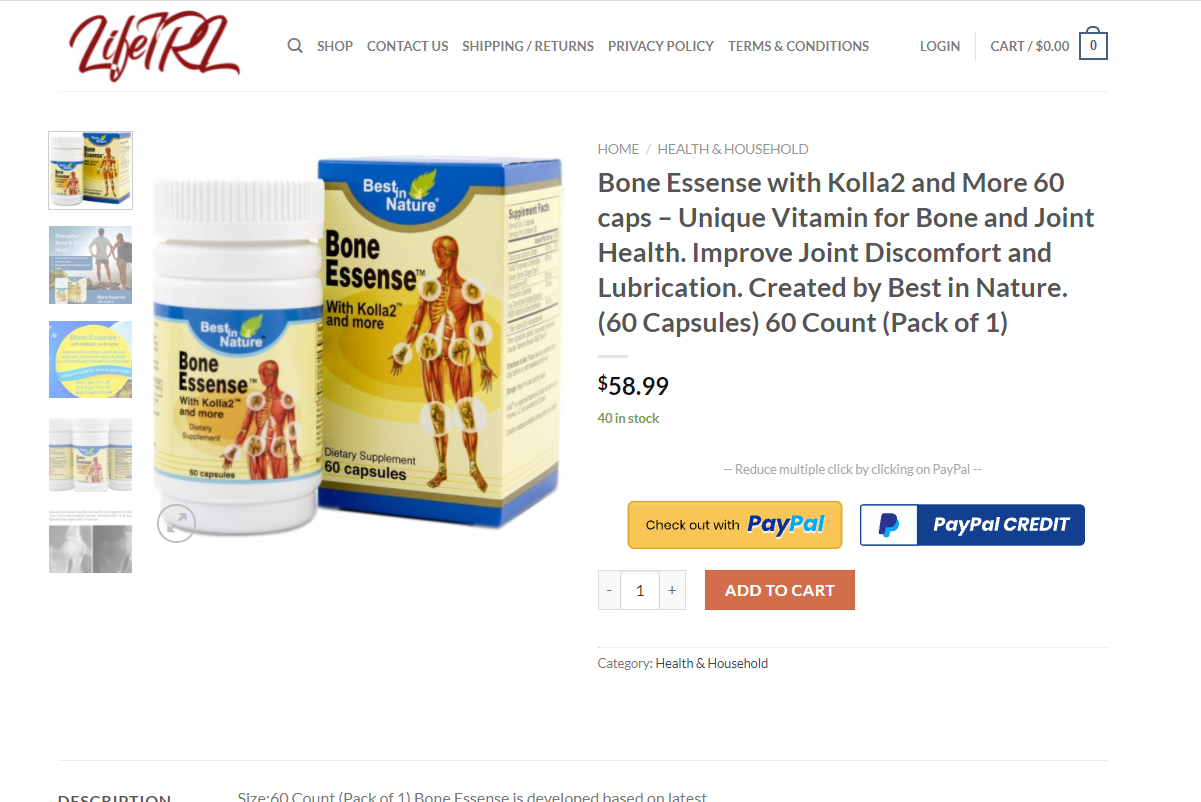The height and width of the screenshot is (802, 1201).
Task: View the yellow circle info thumbnail
Action: click(x=90, y=360)
